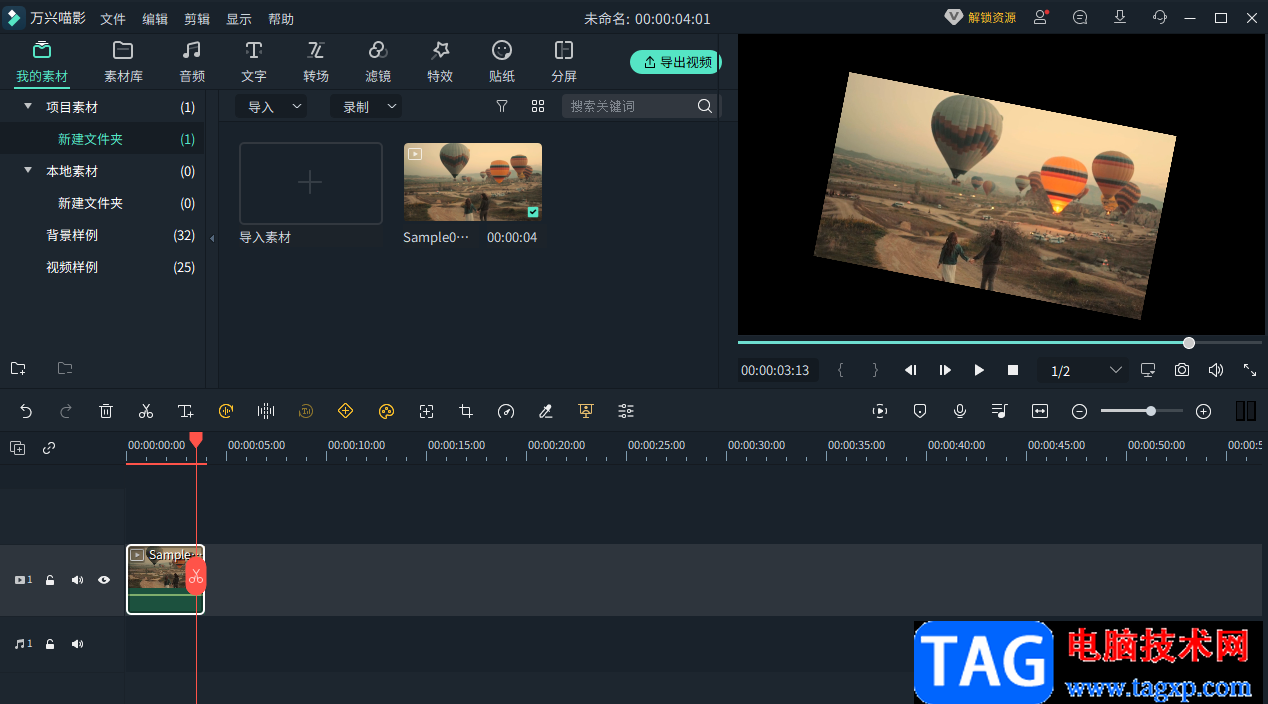Image resolution: width=1268 pixels, height=704 pixels.
Task: Toggle display monitor icon in preview bar
Action: [1148, 370]
